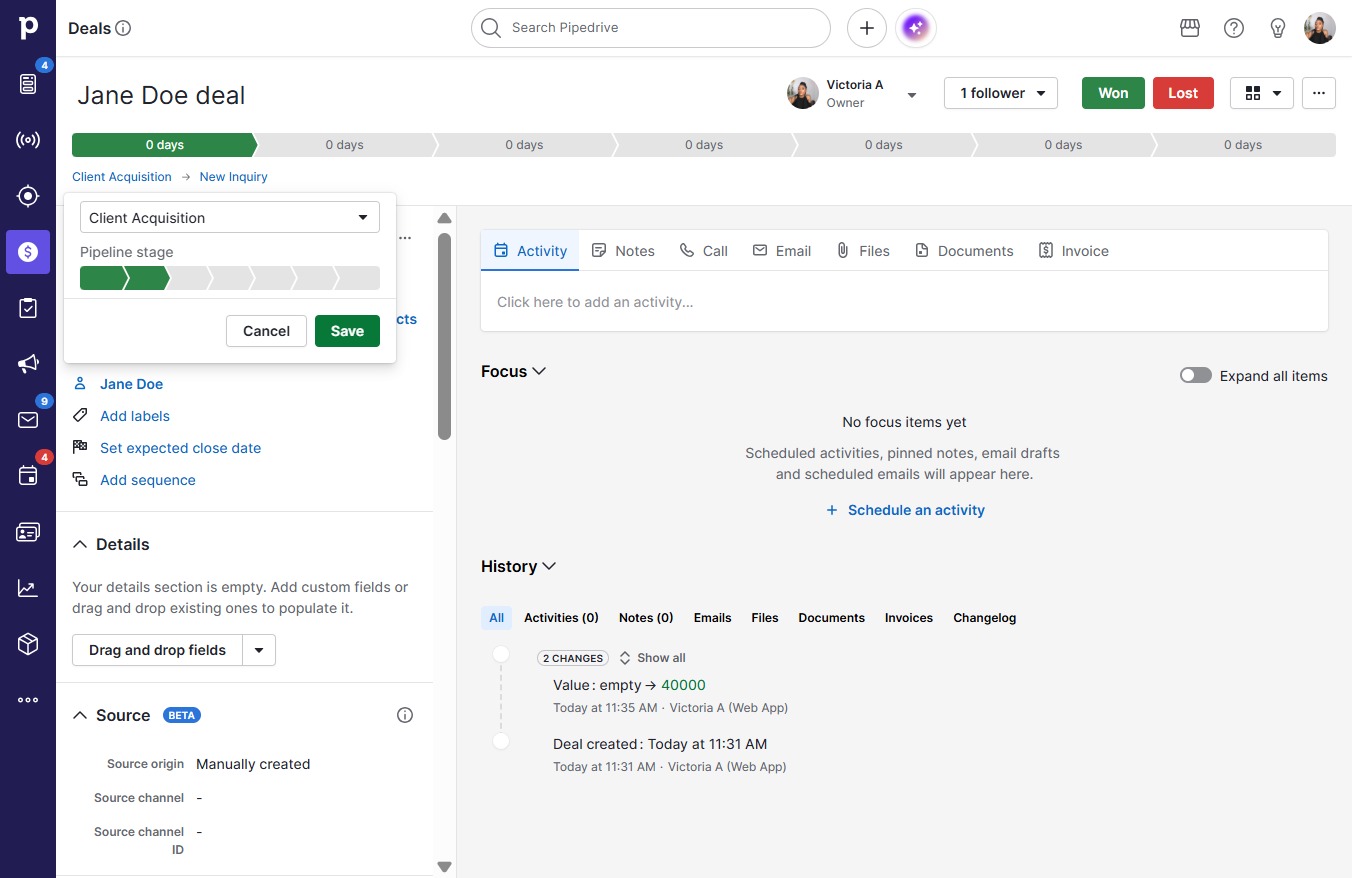Open the lightbulb tips icon
The image size is (1352, 878).
[x=1278, y=28]
